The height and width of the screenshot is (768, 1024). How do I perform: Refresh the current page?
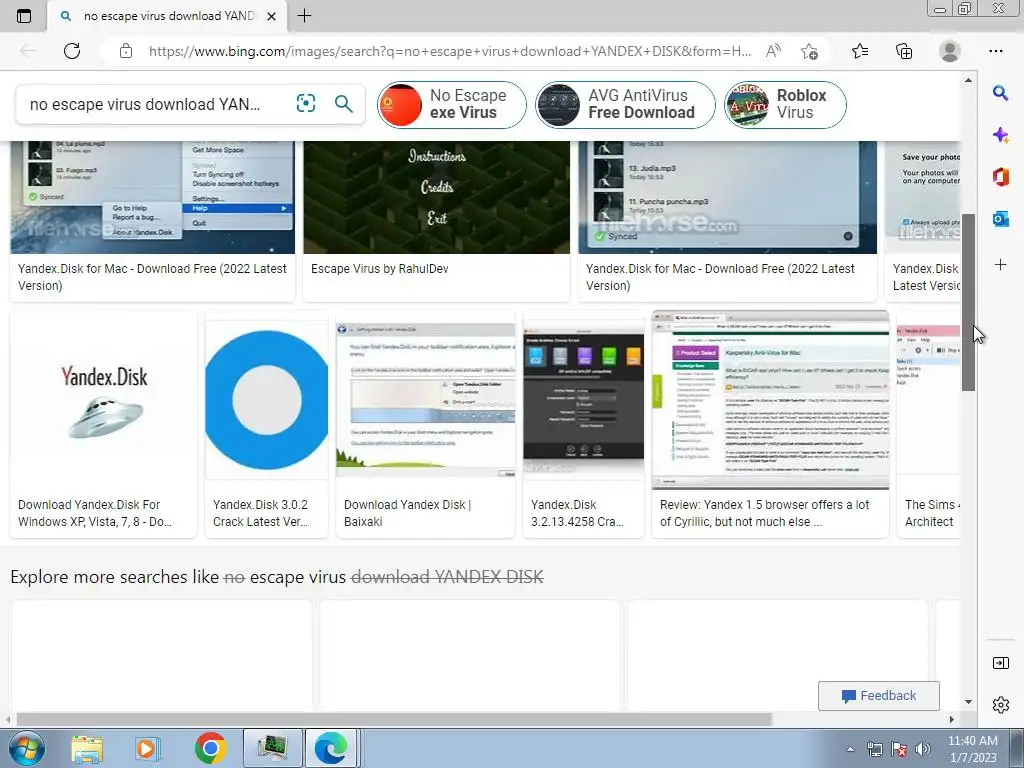coord(72,51)
